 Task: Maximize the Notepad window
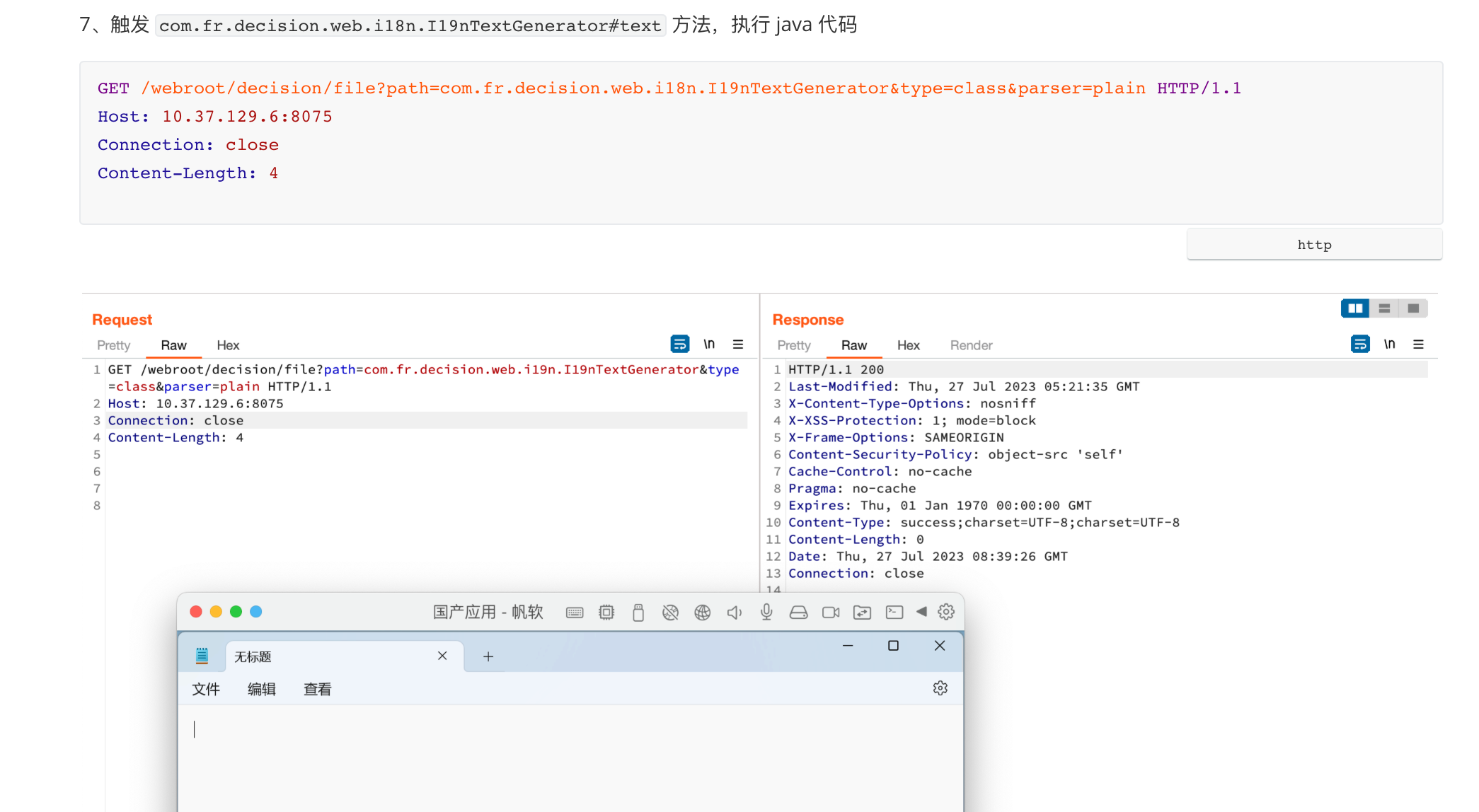tap(893, 645)
